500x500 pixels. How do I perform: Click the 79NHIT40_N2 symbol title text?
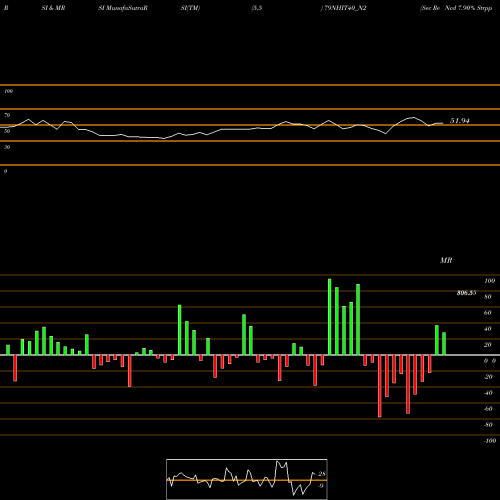pyautogui.click(x=345, y=8)
